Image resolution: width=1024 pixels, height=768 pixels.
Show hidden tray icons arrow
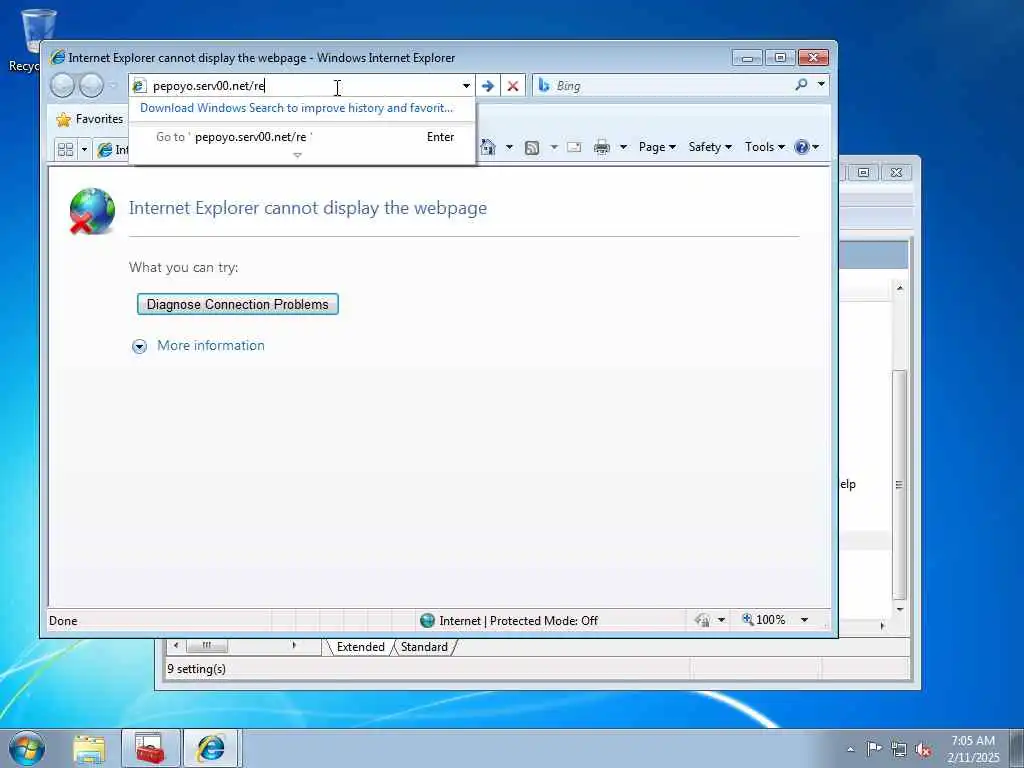coord(850,749)
